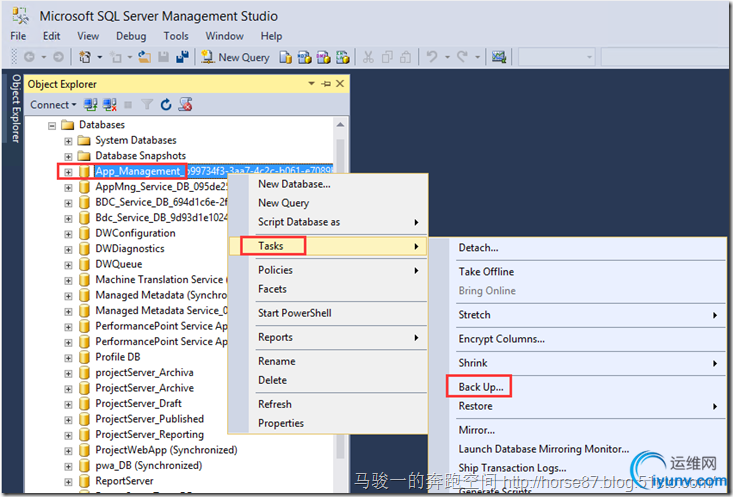Choose New Database... in context menu
This screenshot has height=497, width=733.
328,184
